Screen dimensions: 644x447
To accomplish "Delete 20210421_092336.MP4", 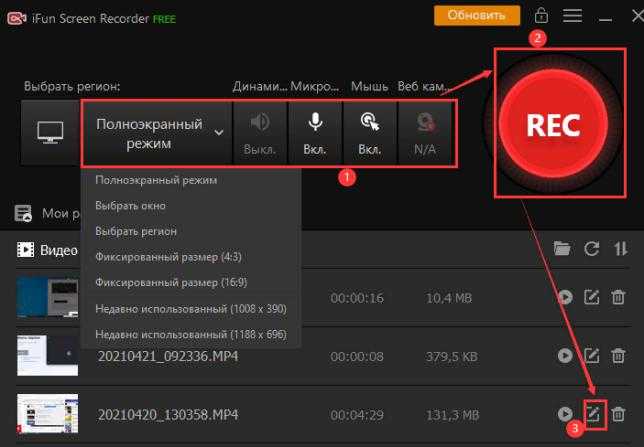I will pos(618,355).
